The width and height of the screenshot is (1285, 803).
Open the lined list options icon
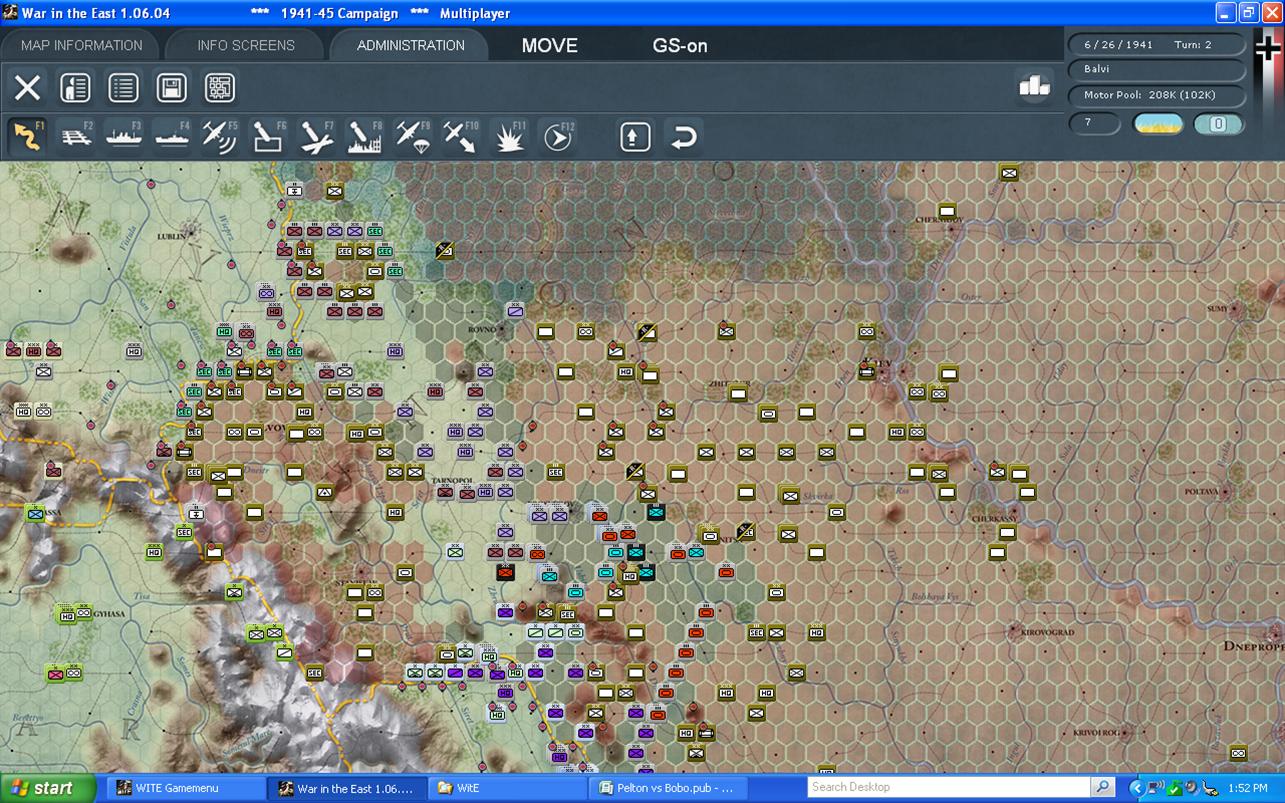(x=123, y=87)
